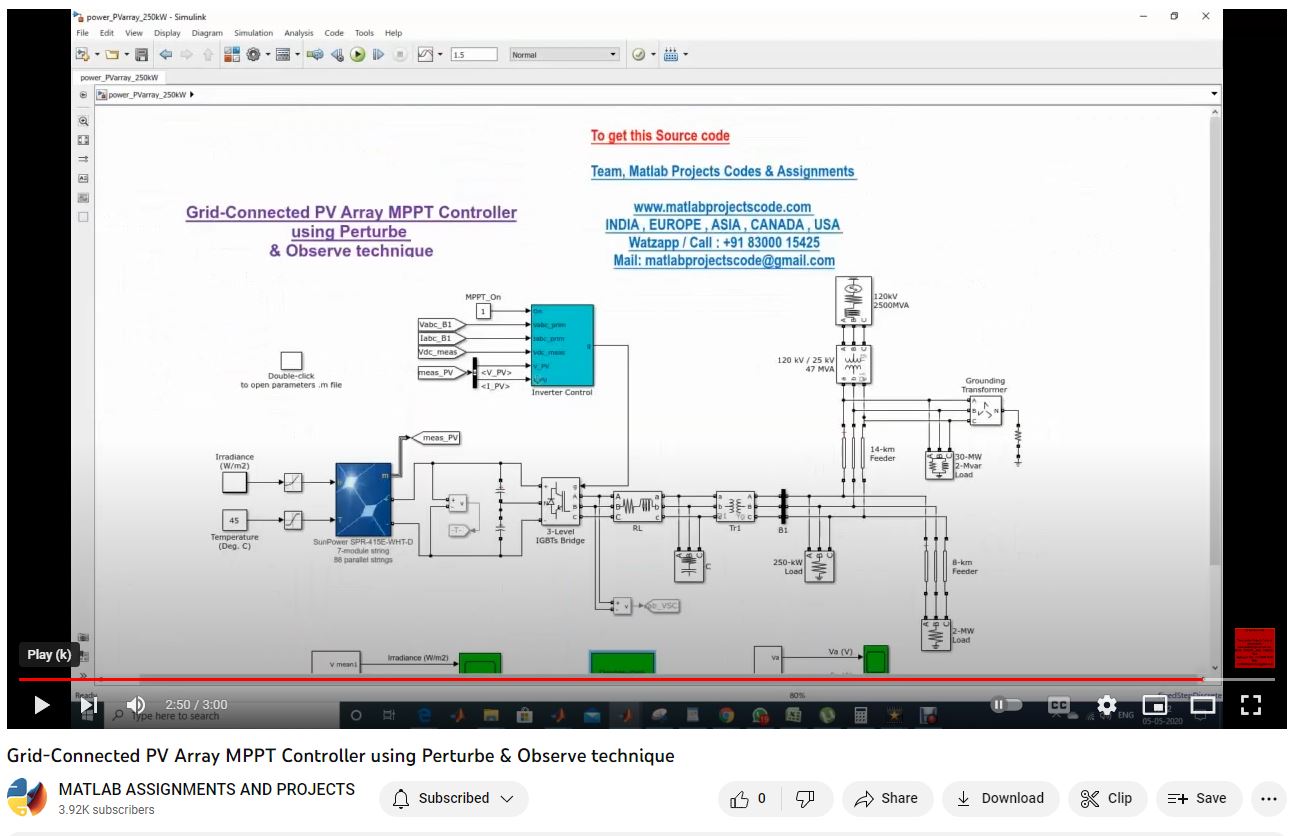Open YouTube player settings gear

1107,705
